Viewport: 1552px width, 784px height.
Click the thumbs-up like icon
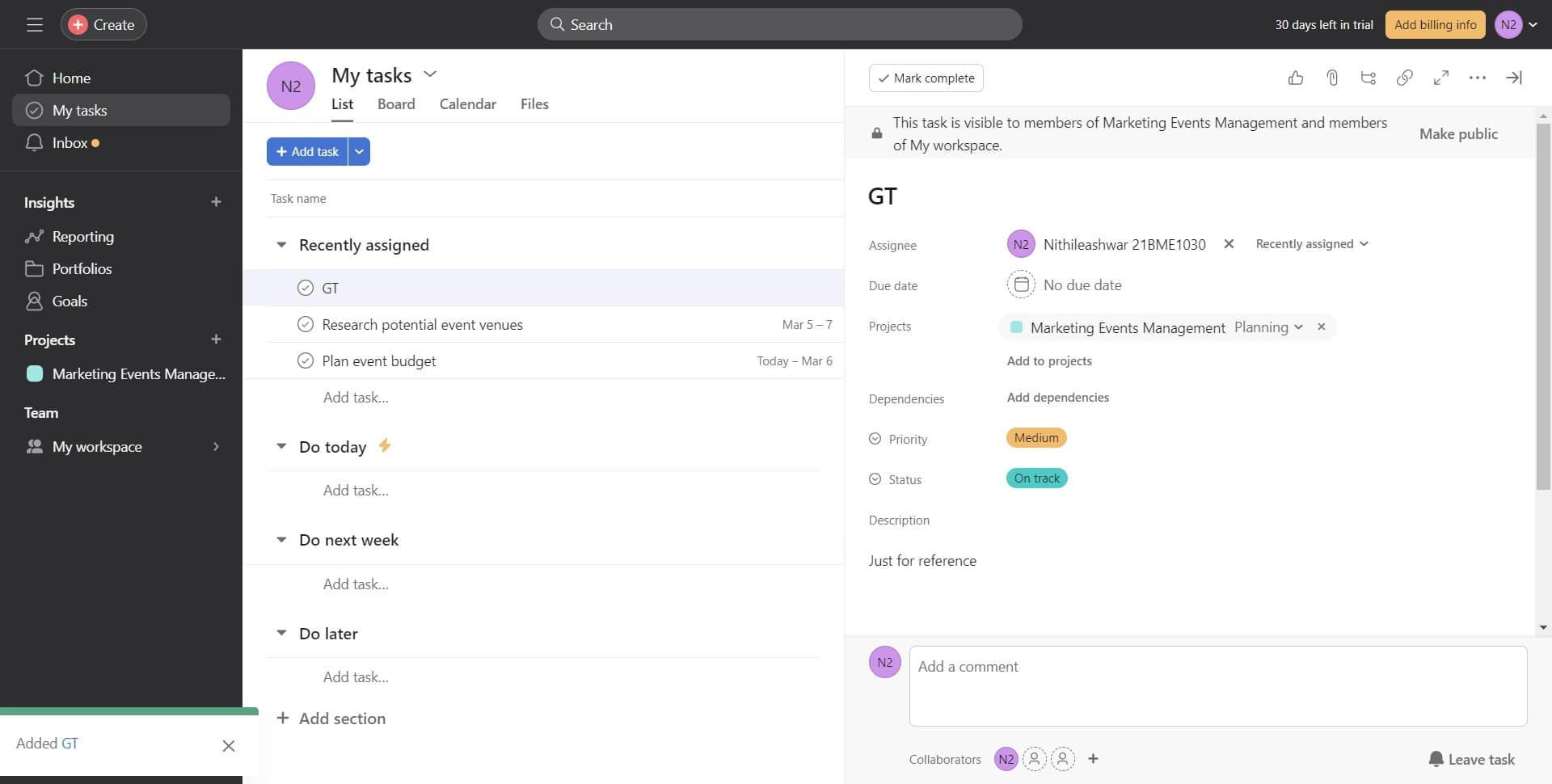coord(1296,78)
